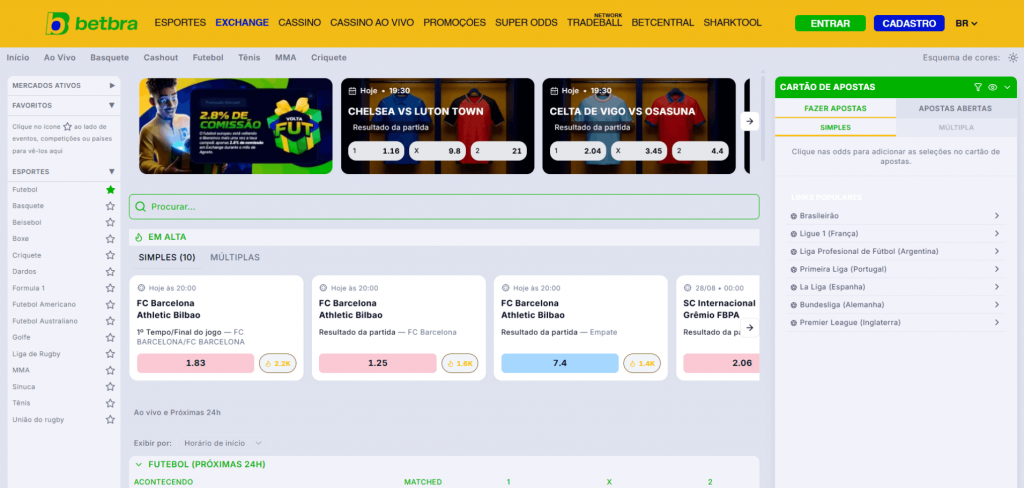The height and width of the screenshot is (488, 1024).
Task: Click the flame icon beside EM ALTA
Action: pos(138,237)
